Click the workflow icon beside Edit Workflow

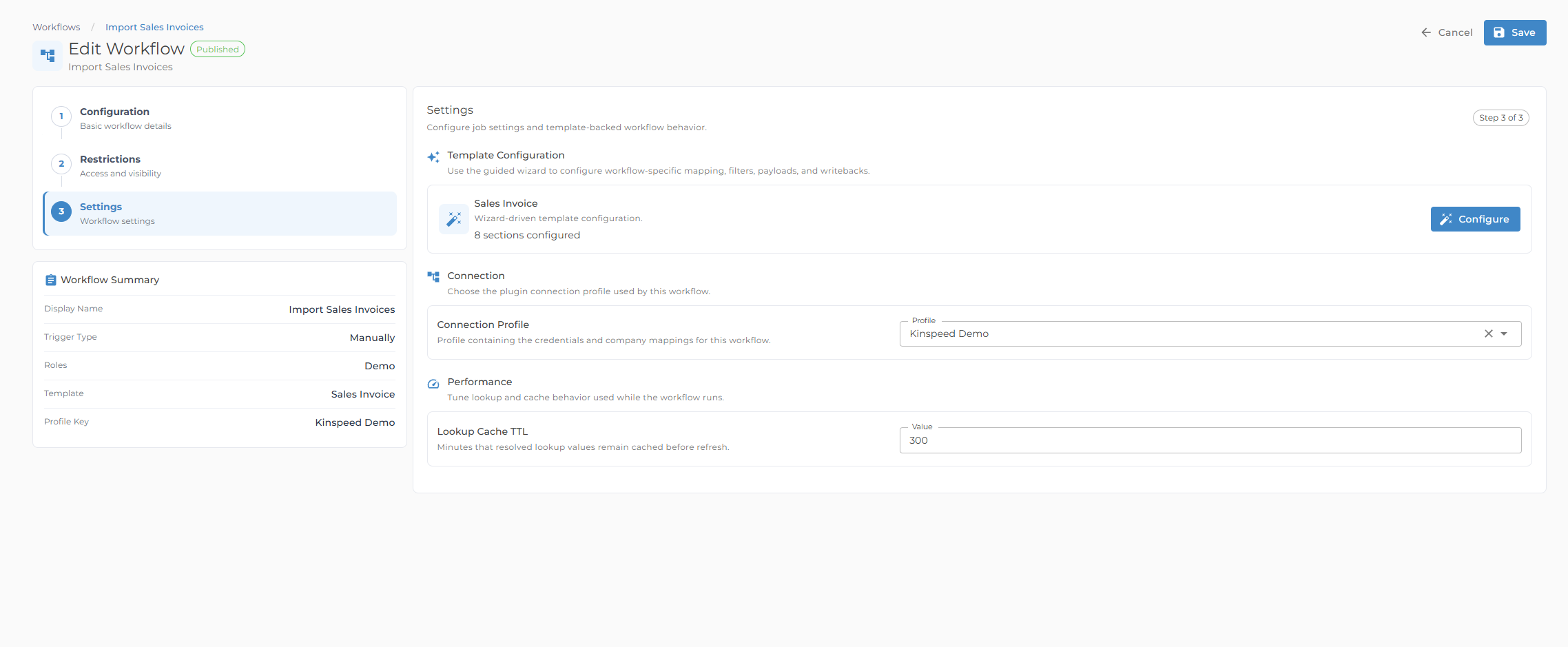click(x=48, y=55)
